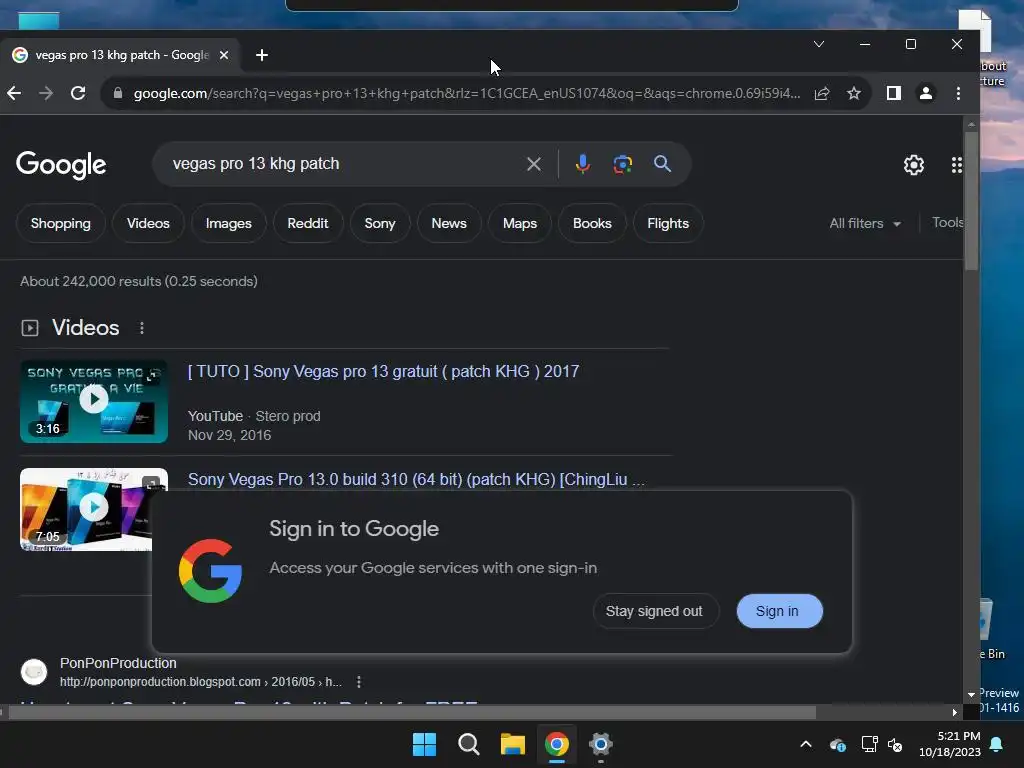The height and width of the screenshot is (768, 1024).
Task: Search by image with Google Lens
Action: pyautogui.click(x=622, y=164)
